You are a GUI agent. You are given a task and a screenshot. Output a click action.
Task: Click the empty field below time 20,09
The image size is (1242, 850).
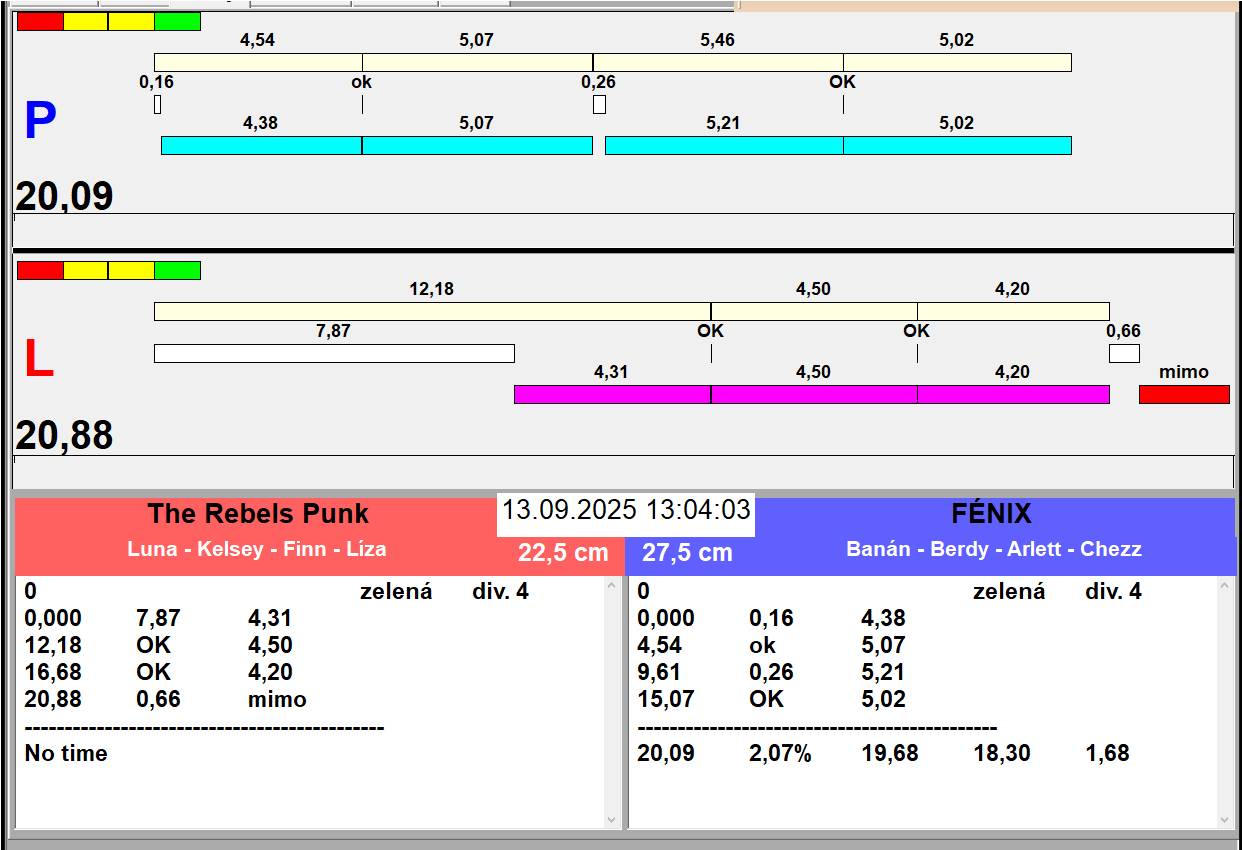pos(623,230)
